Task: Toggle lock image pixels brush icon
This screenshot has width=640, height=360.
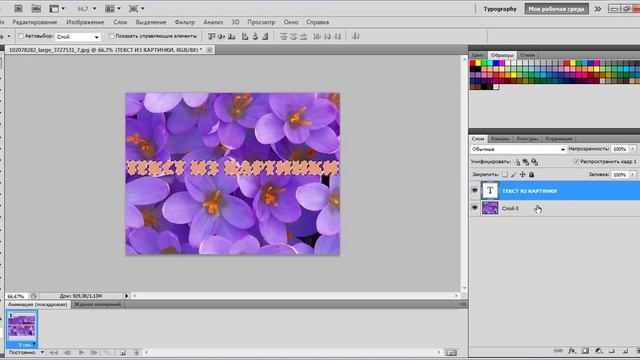Action: 513,175
